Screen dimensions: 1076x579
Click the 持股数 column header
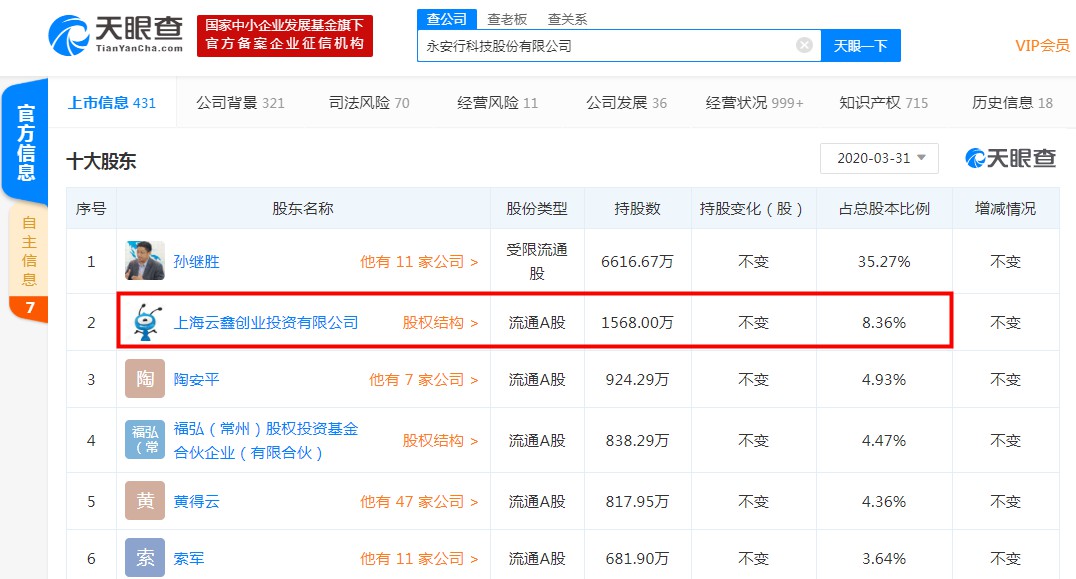pyautogui.click(x=637, y=209)
